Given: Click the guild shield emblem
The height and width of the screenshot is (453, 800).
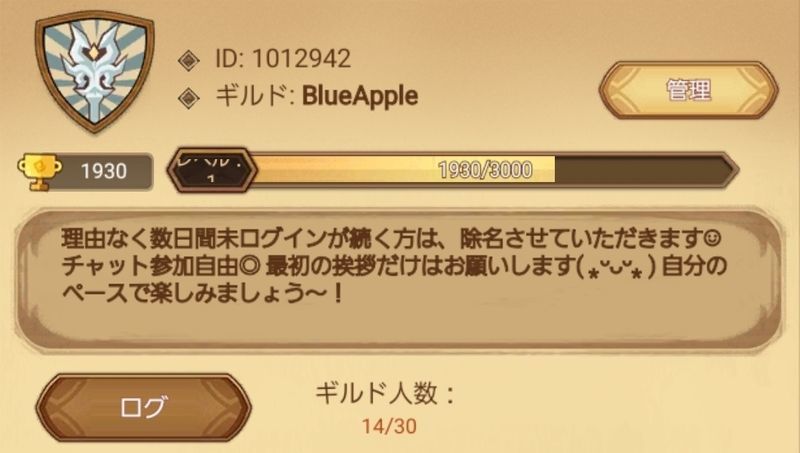Looking at the screenshot, I should pyautogui.click(x=94, y=71).
